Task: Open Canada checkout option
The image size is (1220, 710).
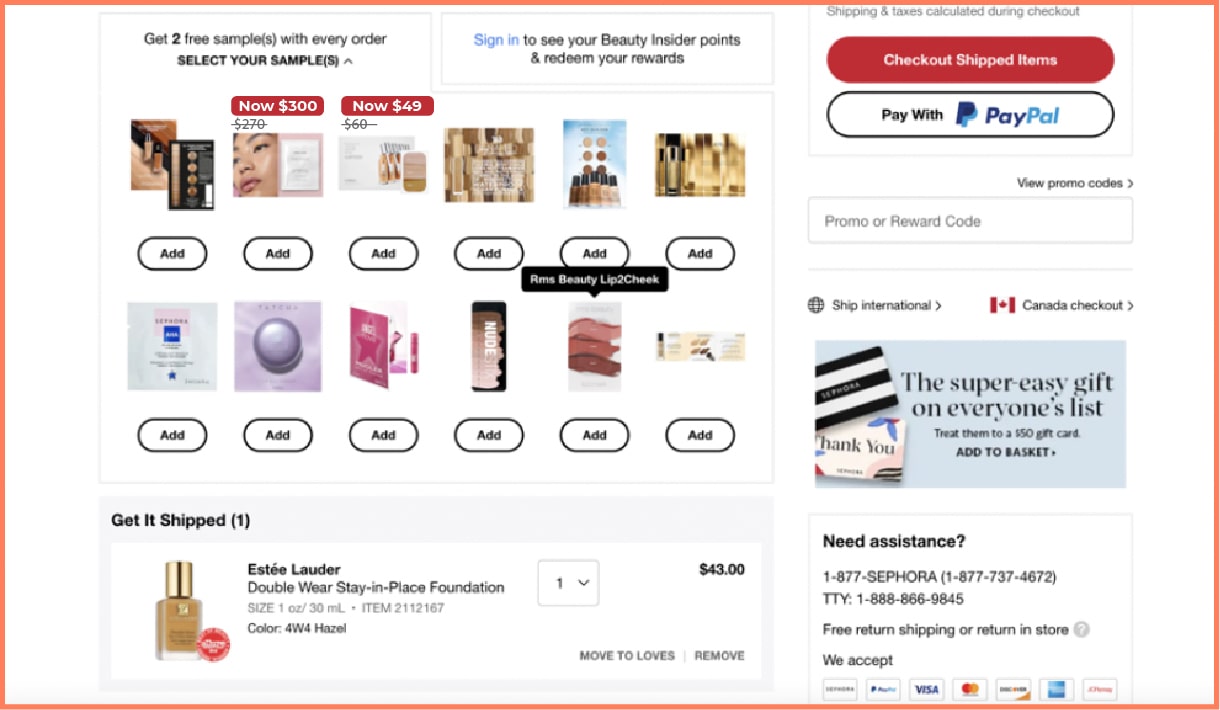Action: [1062, 305]
